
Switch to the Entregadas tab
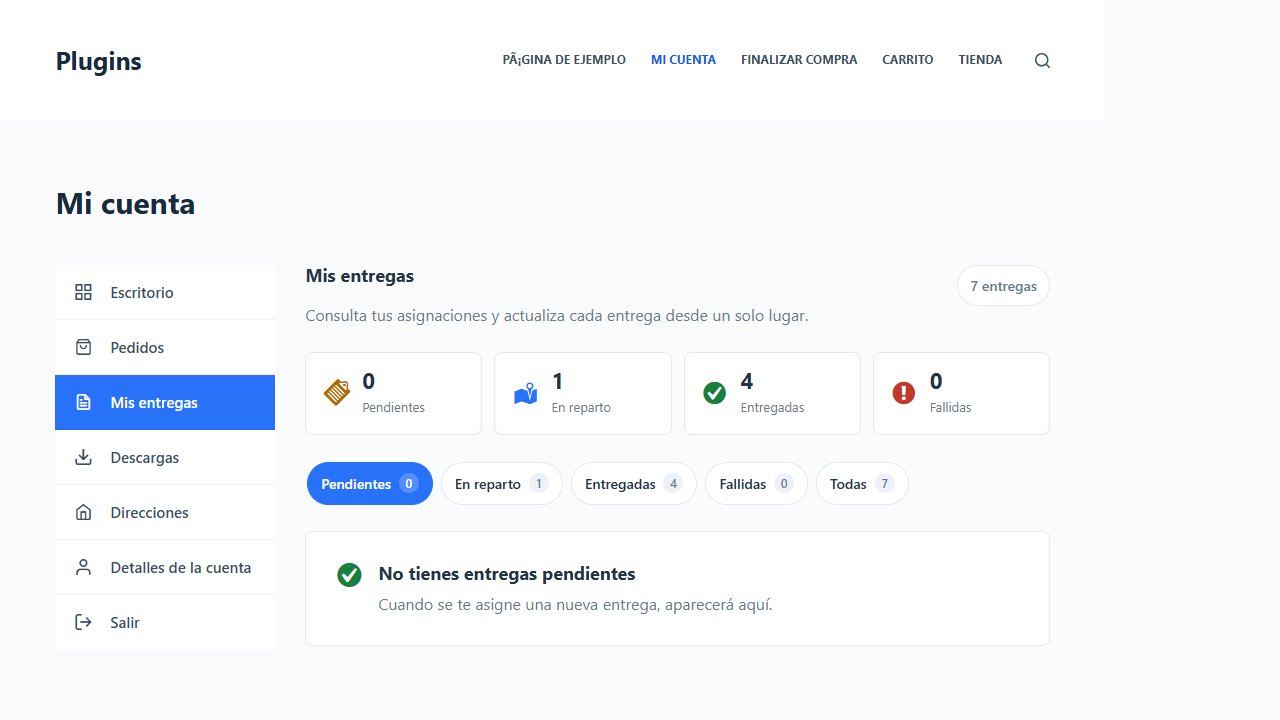pyautogui.click(x=634, y=484)
